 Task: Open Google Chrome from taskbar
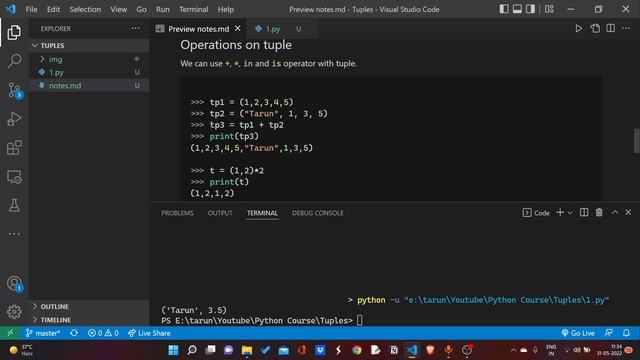coord(357,350)
